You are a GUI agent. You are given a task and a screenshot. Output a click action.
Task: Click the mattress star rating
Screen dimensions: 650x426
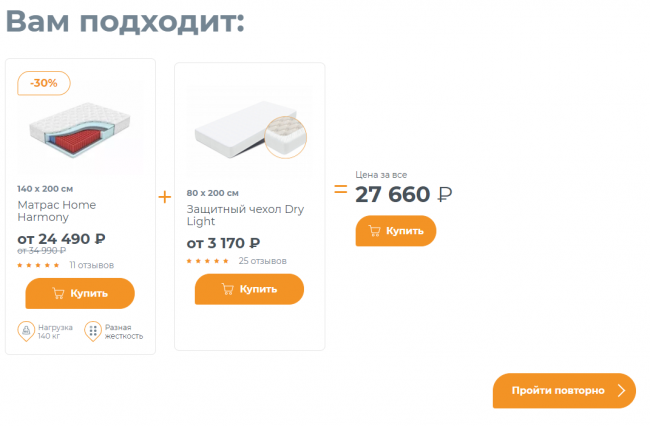coord(39,265)
